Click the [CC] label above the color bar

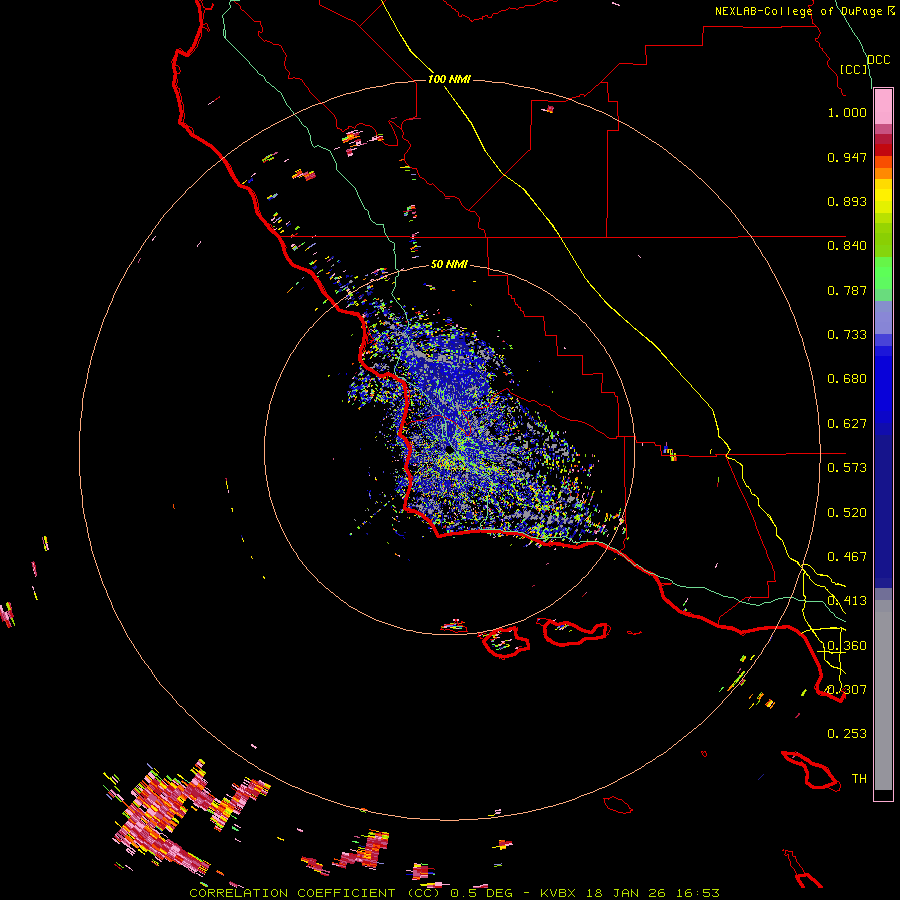[854, 69]
